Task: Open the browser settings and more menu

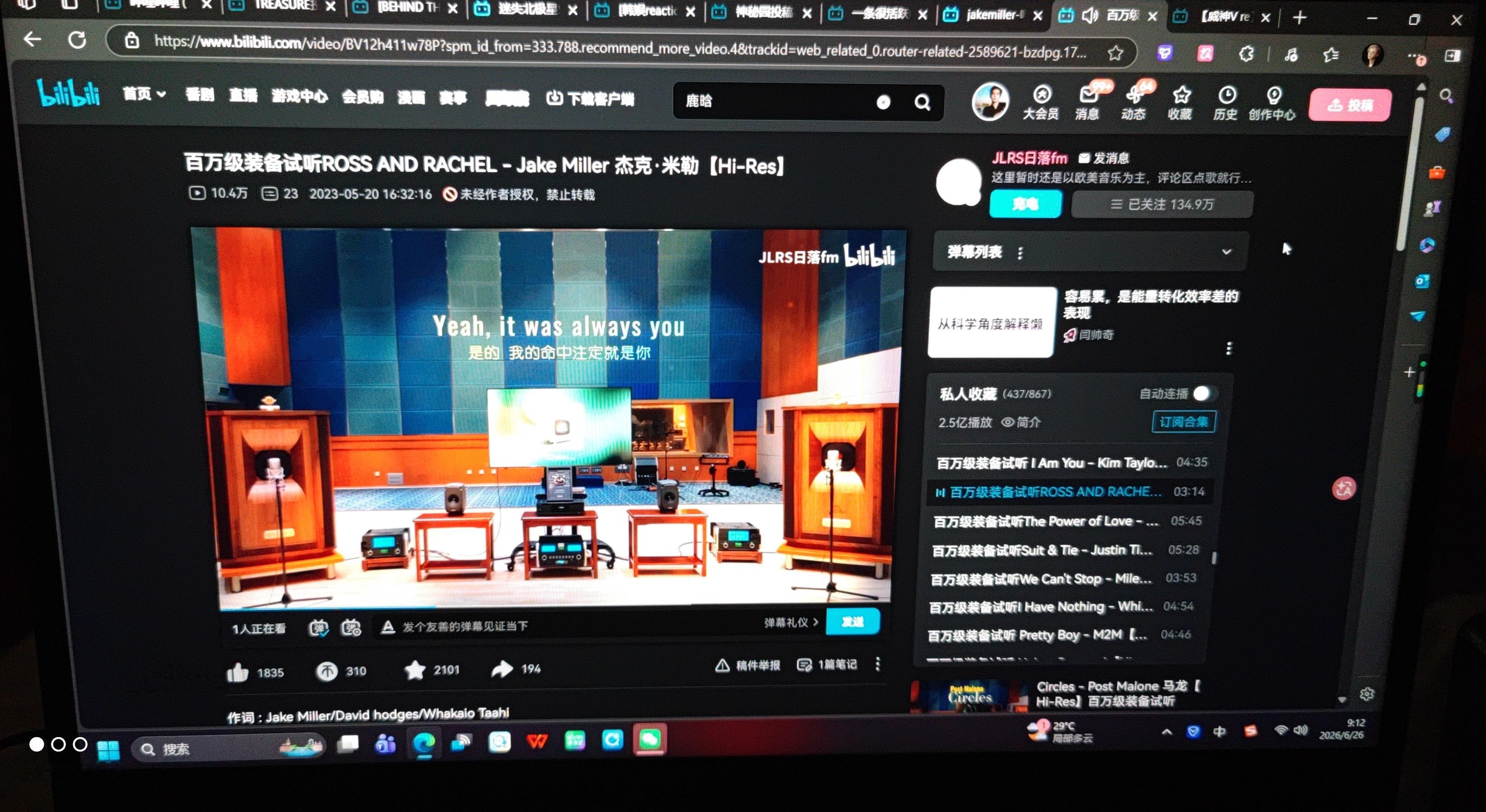Action: click(1415, 55)
